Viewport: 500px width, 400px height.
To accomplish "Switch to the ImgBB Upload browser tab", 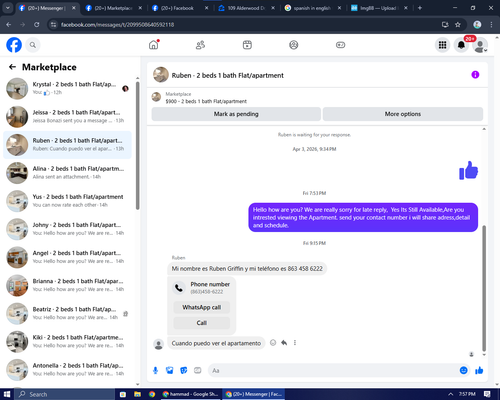I will (x=379, y=8).
